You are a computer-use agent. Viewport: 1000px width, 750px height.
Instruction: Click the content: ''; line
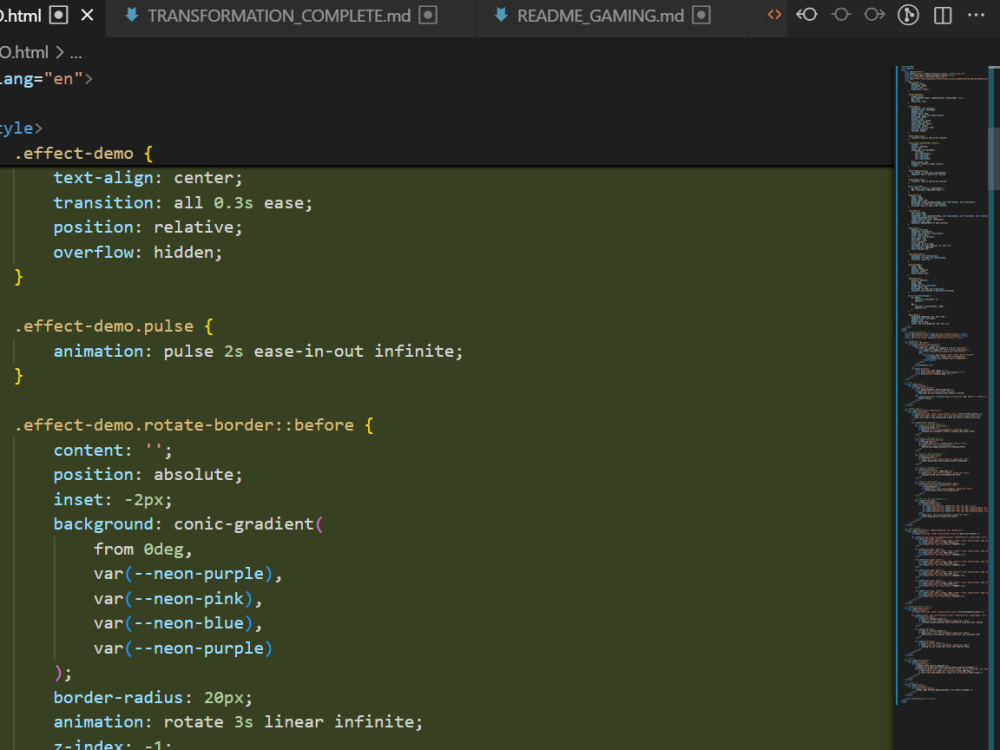pos(113,450)
